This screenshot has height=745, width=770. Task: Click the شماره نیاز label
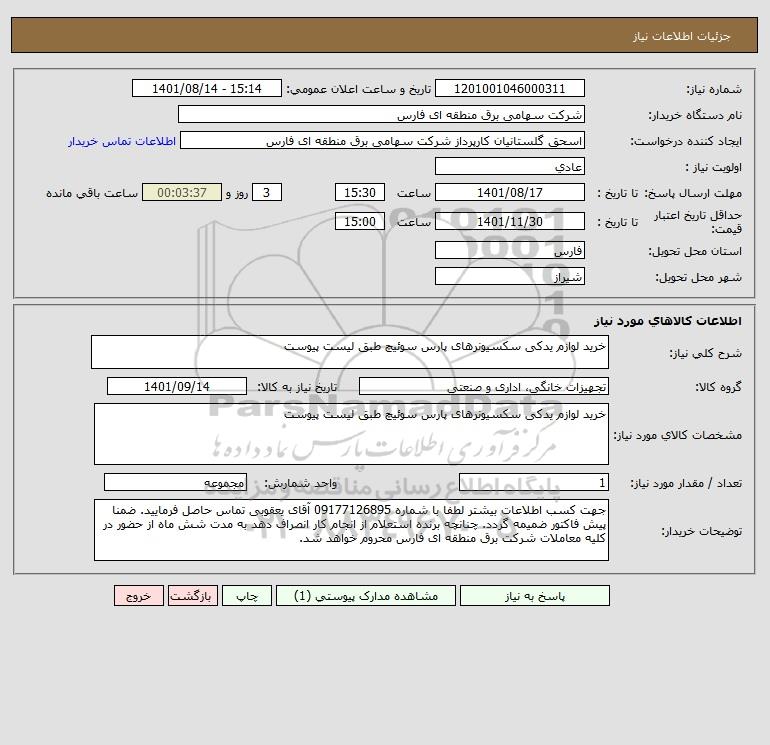pyautogui.click(x=714, y=89)
